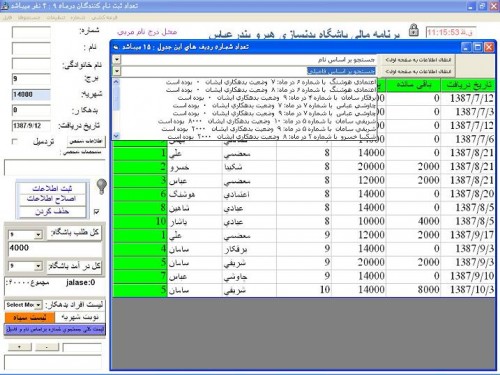Click into the نام input field

pos(31,48)
